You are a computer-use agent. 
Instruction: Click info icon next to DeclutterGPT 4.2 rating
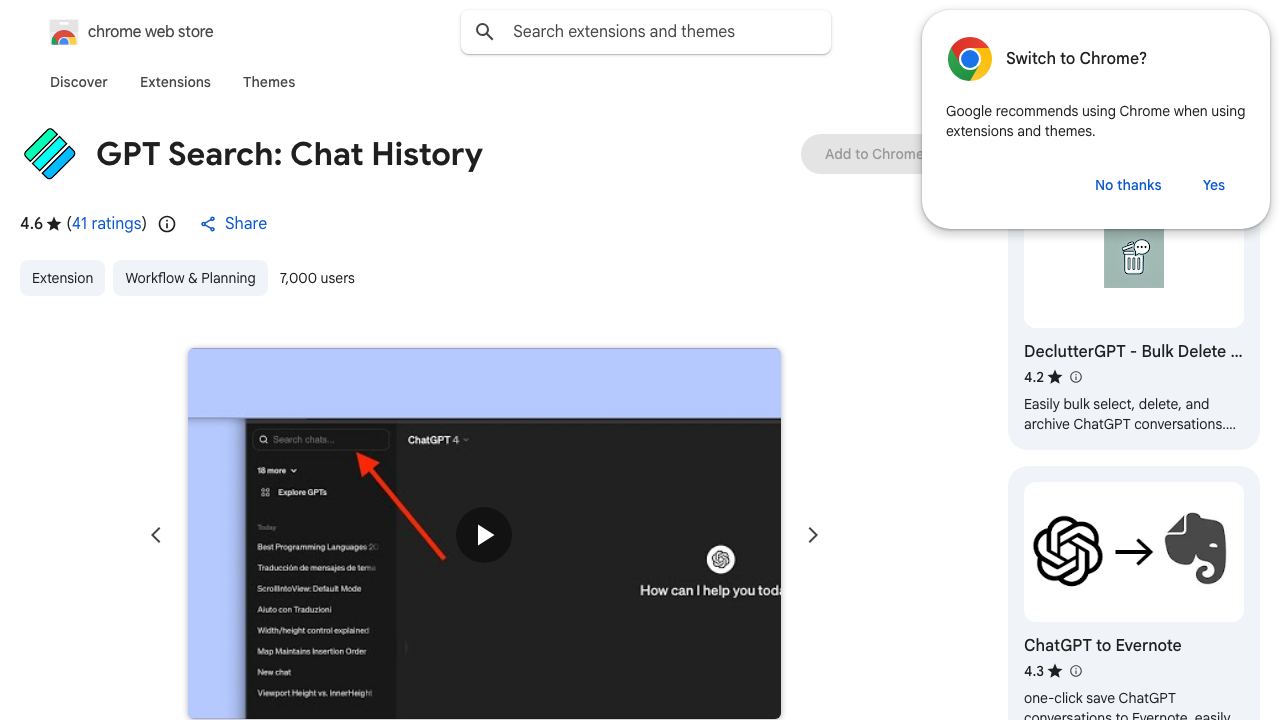(x=1076, y=377)
